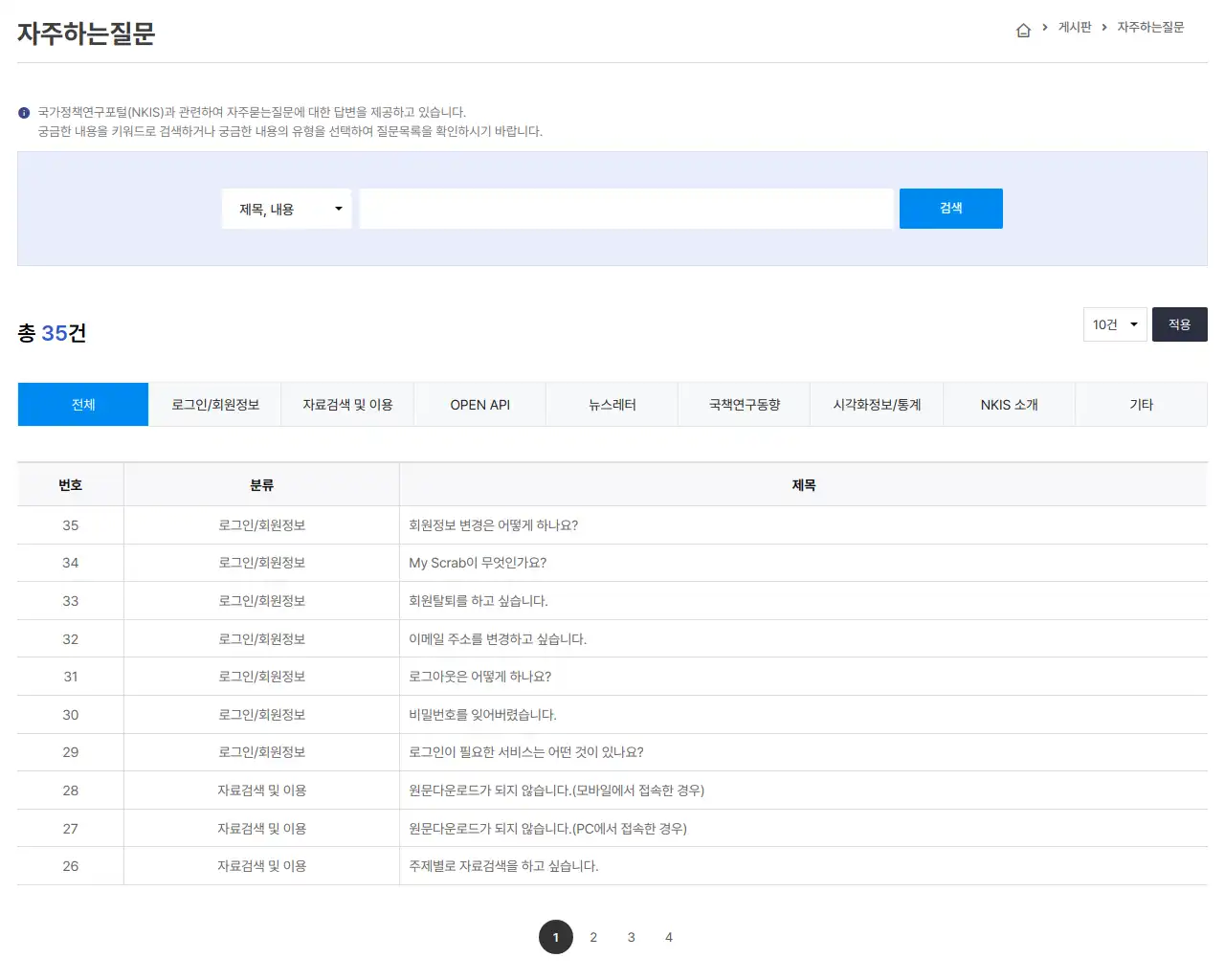This screenshot has height=980, width=1225.
Task: Switch to the 기타 category tab
Action: coord(1142,404)
